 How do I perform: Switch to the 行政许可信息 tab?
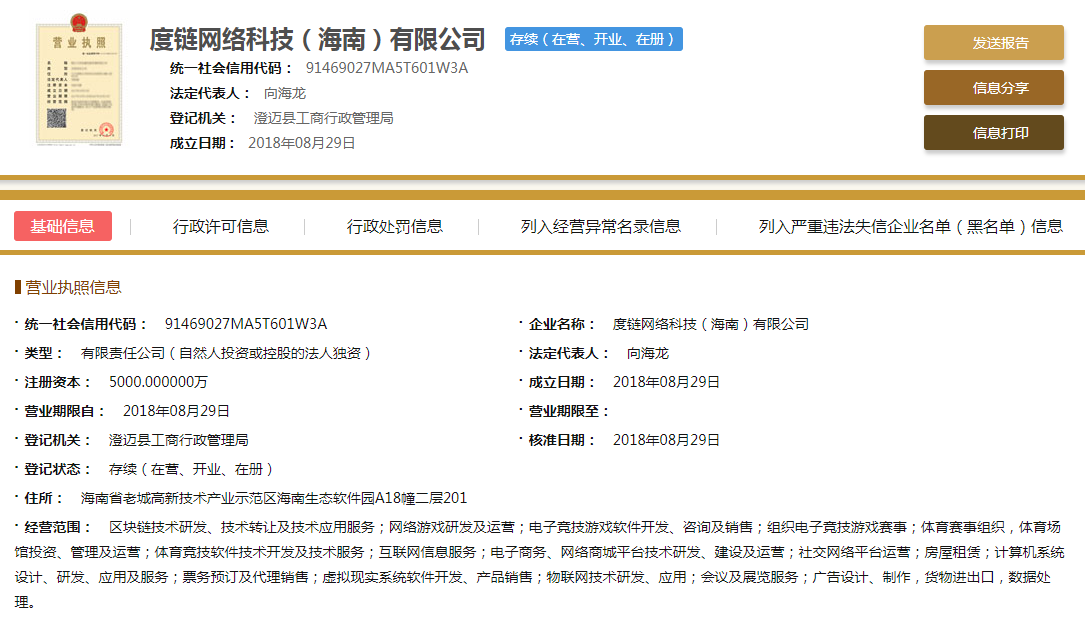221,226
